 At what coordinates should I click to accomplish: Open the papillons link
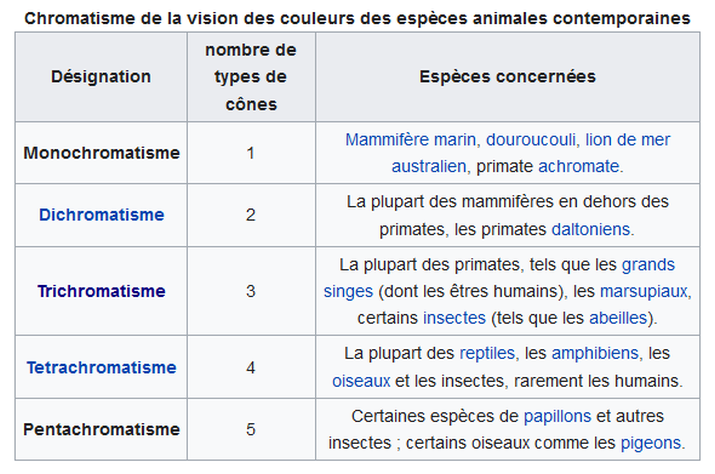pyautogui.click(x=557, y=416)
